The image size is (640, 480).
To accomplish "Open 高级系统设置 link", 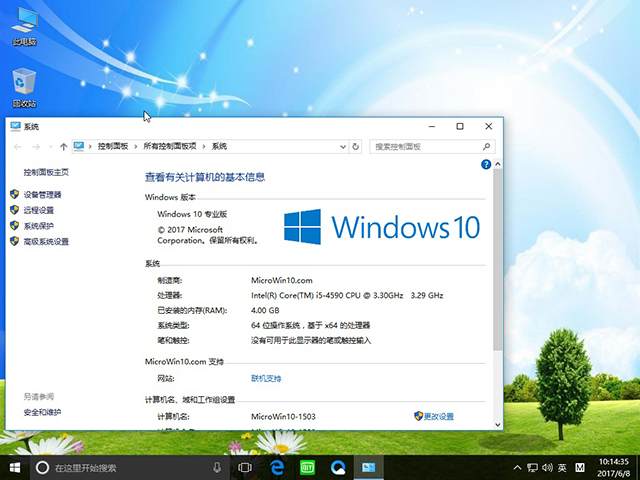I will 46,242.
